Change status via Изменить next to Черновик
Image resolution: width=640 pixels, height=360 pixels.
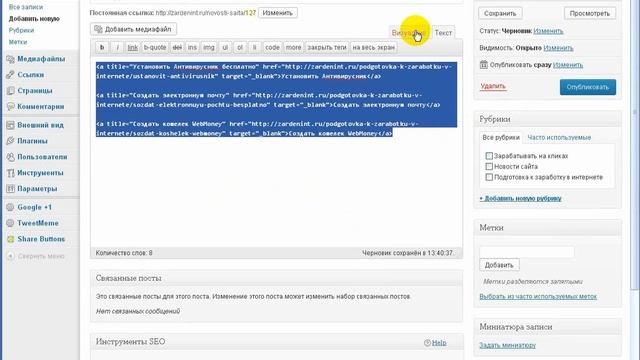[548, 31]
